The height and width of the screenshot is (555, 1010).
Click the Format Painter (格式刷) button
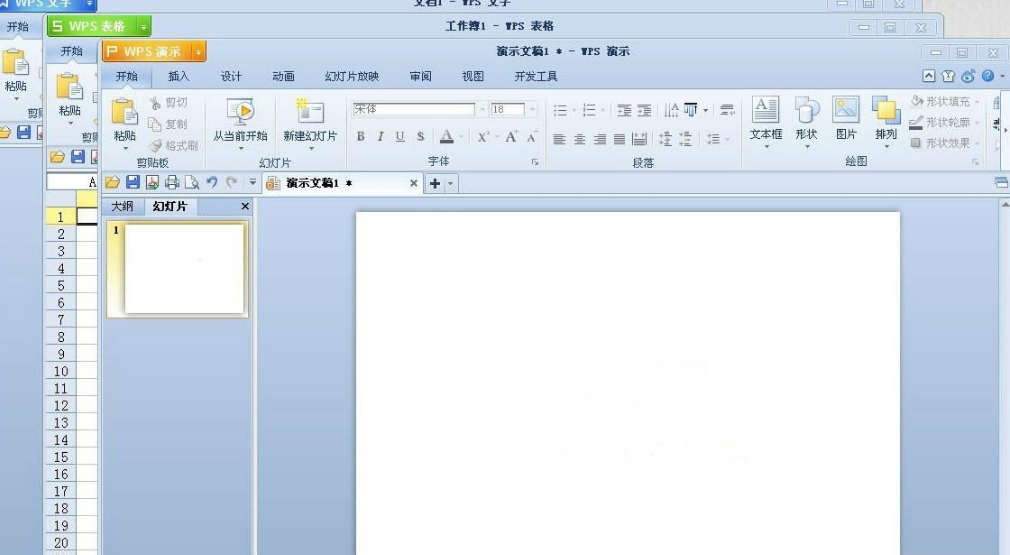[x=174, y=146]
